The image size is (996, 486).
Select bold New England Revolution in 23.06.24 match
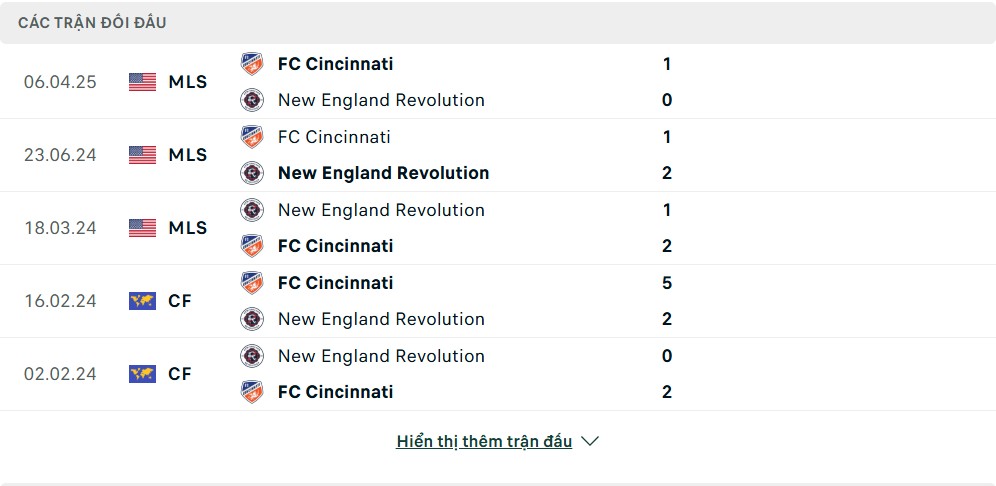384,173
